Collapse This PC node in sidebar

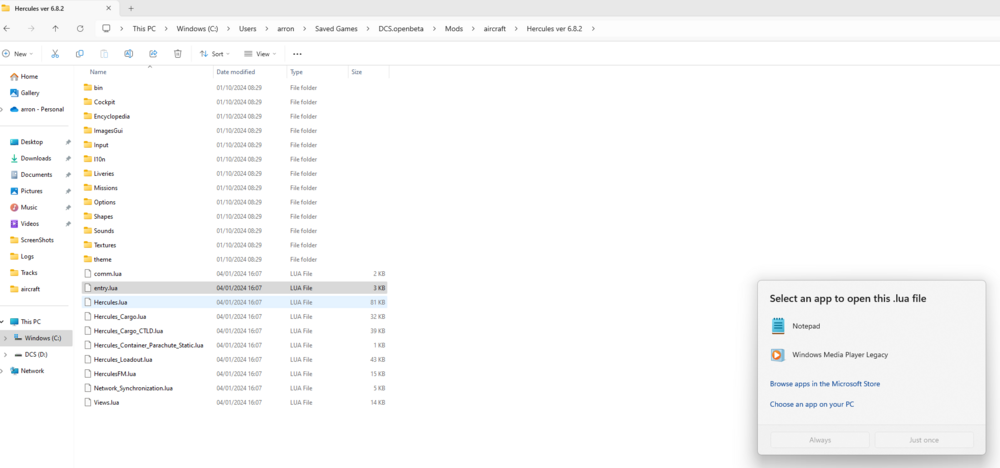point(2,322)
